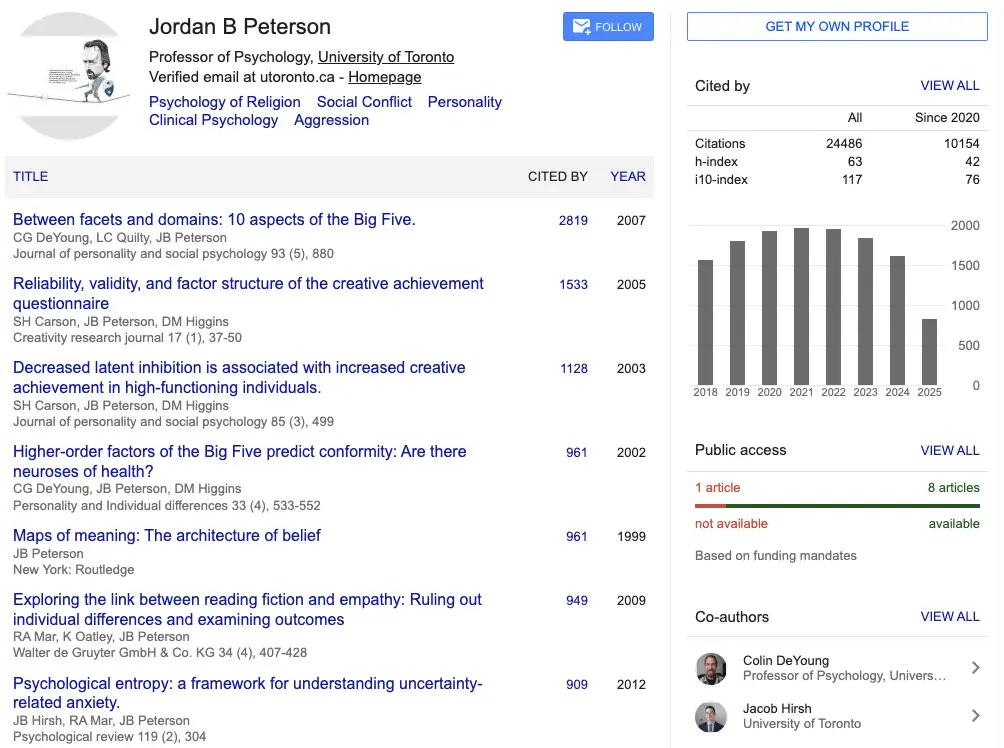Open the '8 articles' available link
The image size is (1004, 748).
point(953,487)
